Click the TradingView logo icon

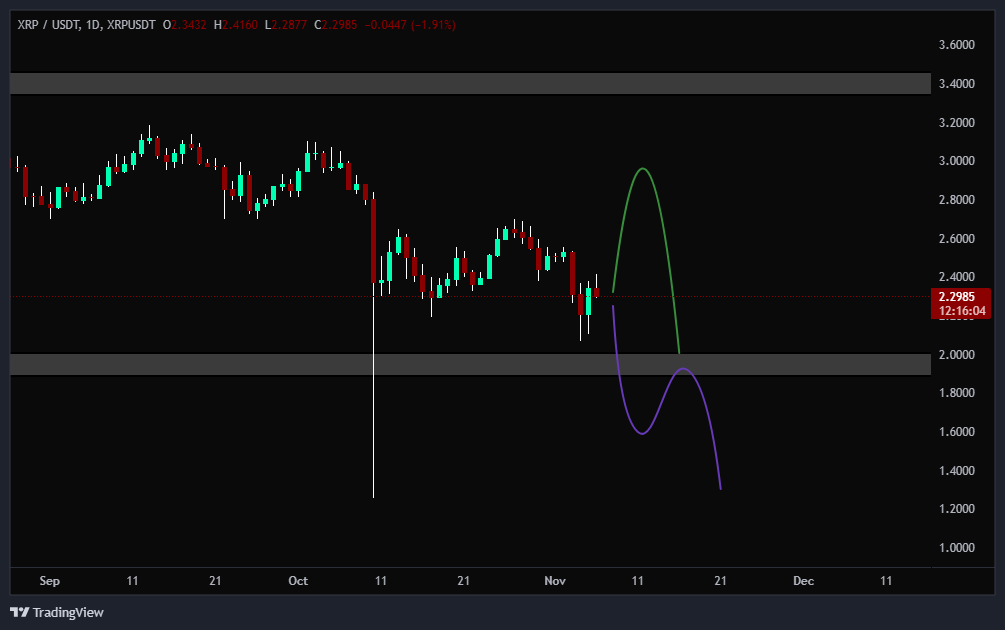[x=19, y=612]
